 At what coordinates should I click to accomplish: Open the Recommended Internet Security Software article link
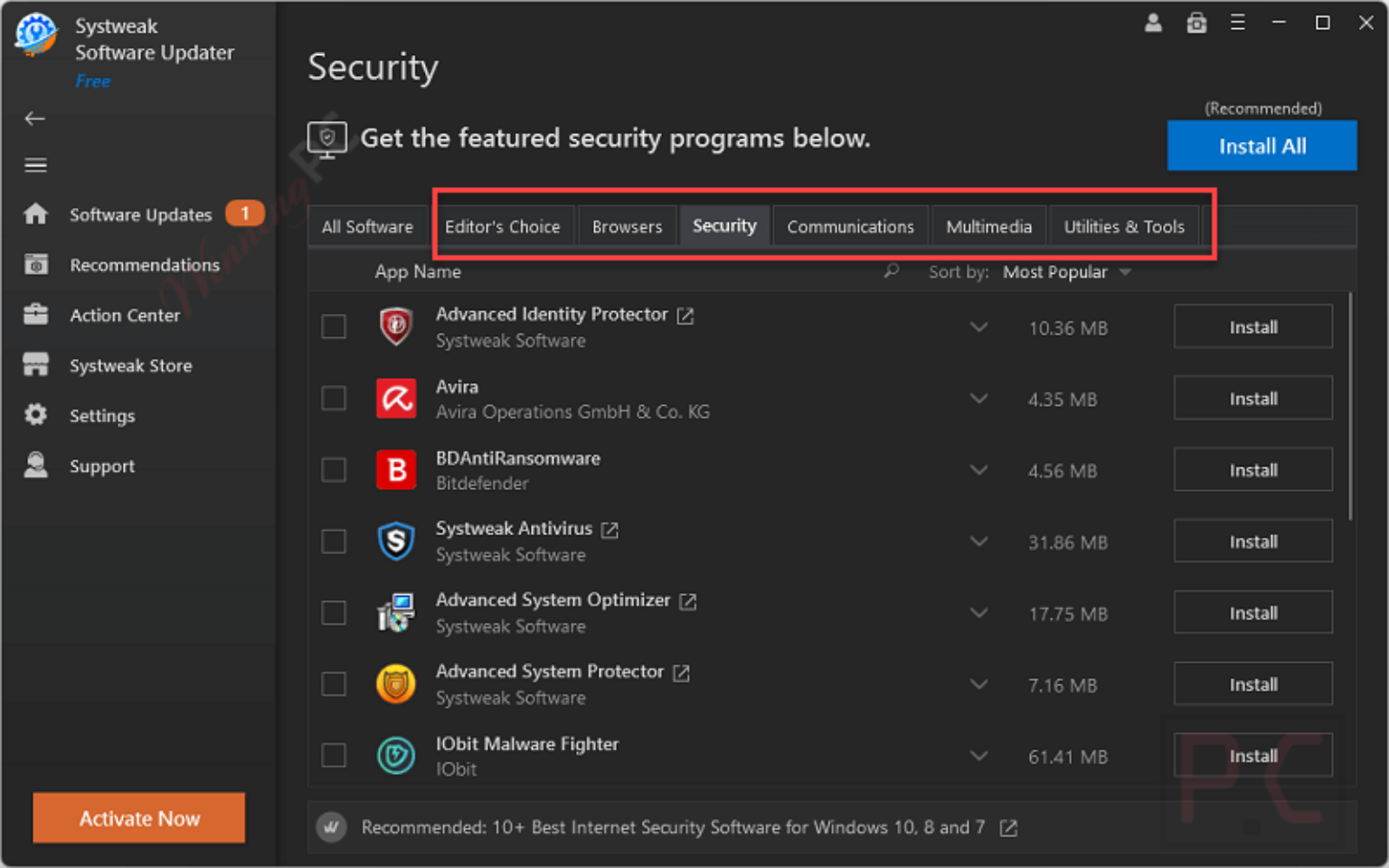[673, 827]
